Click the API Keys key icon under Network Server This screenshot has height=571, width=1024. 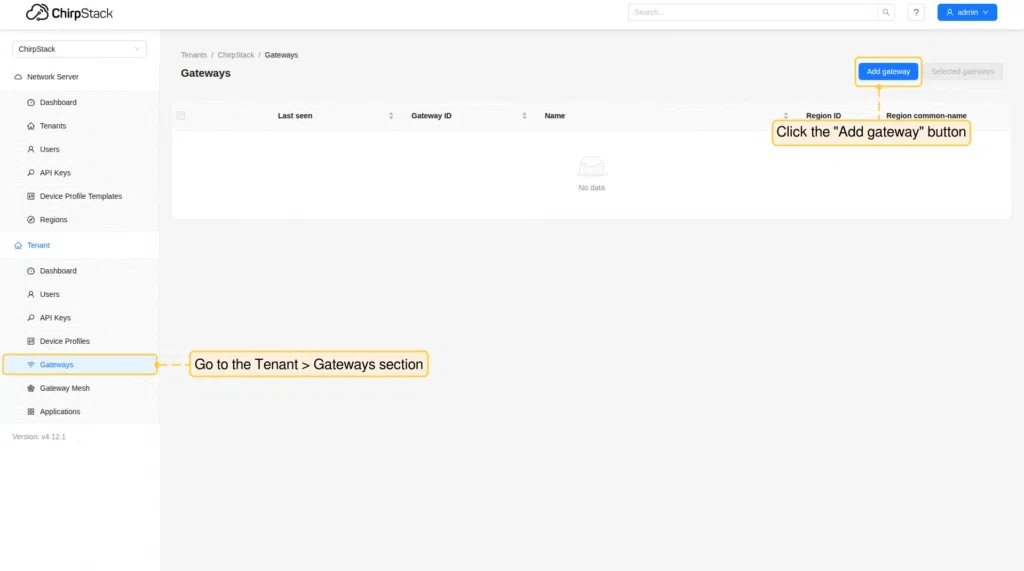(x=31, y=173)
